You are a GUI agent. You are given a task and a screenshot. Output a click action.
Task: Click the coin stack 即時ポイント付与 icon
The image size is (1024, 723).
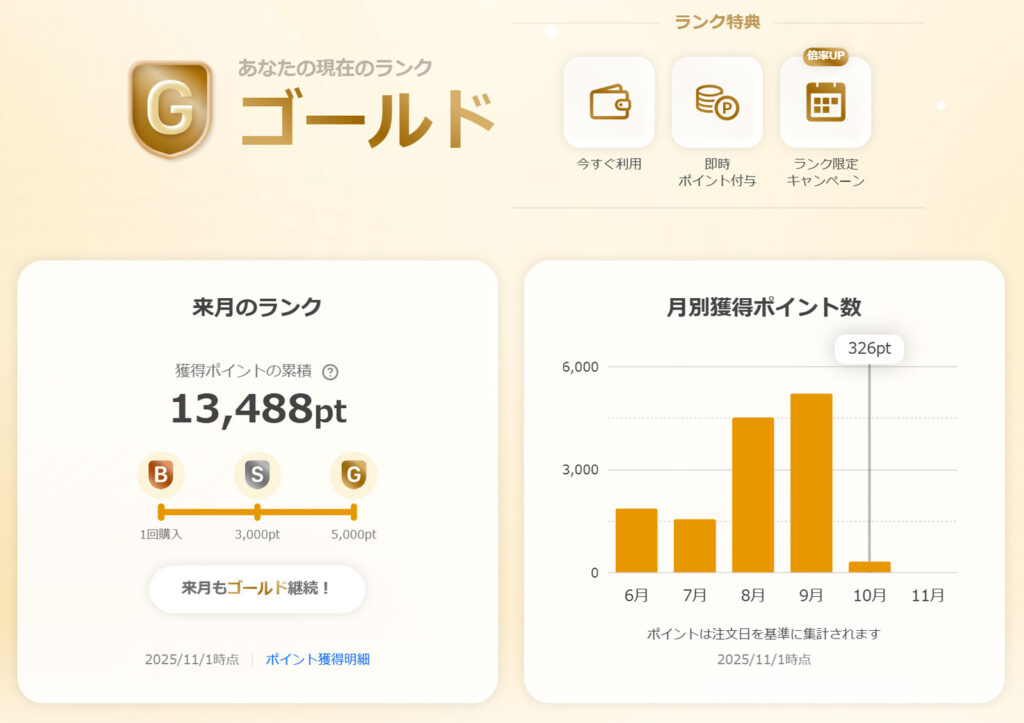[716, 102]
